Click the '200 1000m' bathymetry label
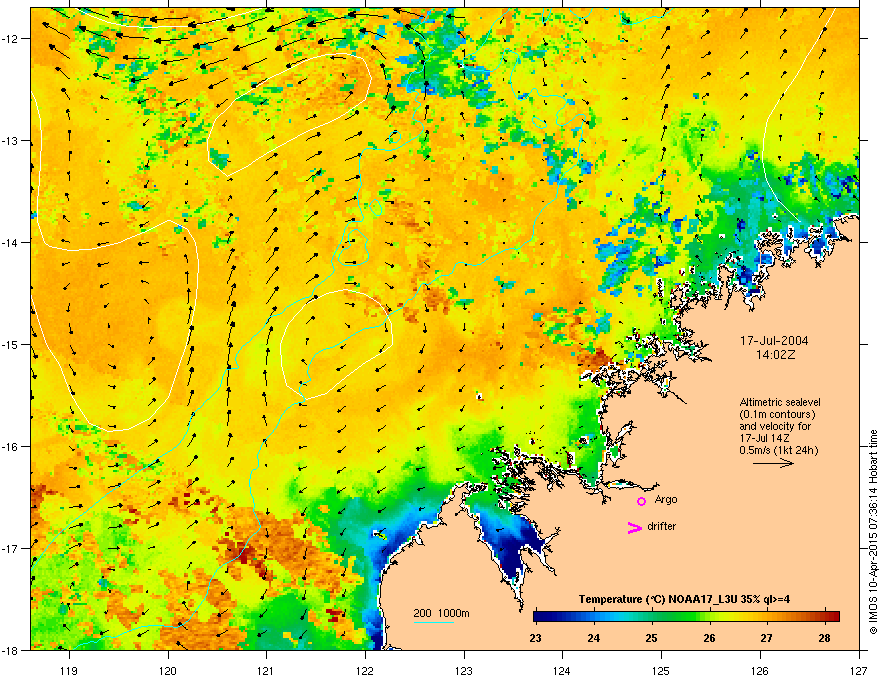 pyautogui.click(x=442, y=613)
